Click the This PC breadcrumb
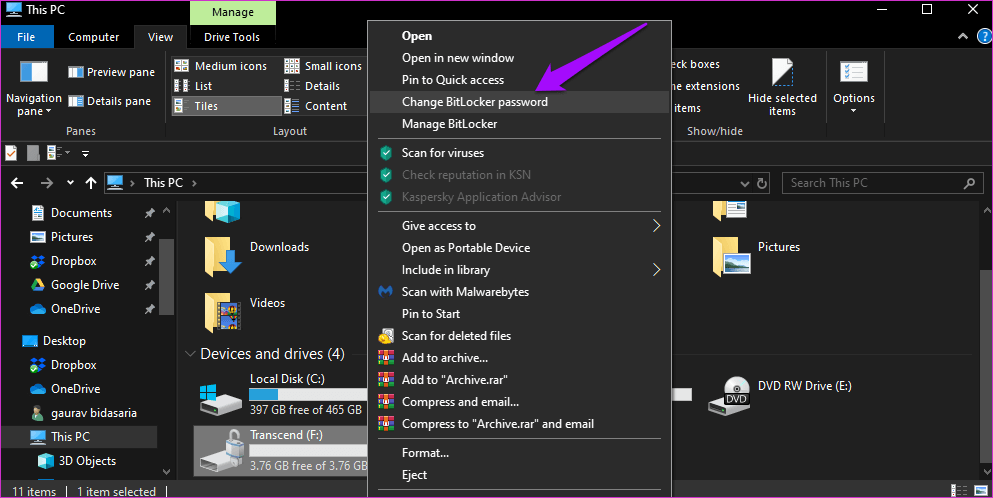The width and height of the screenshot is (993, 498). click(163, 183)
